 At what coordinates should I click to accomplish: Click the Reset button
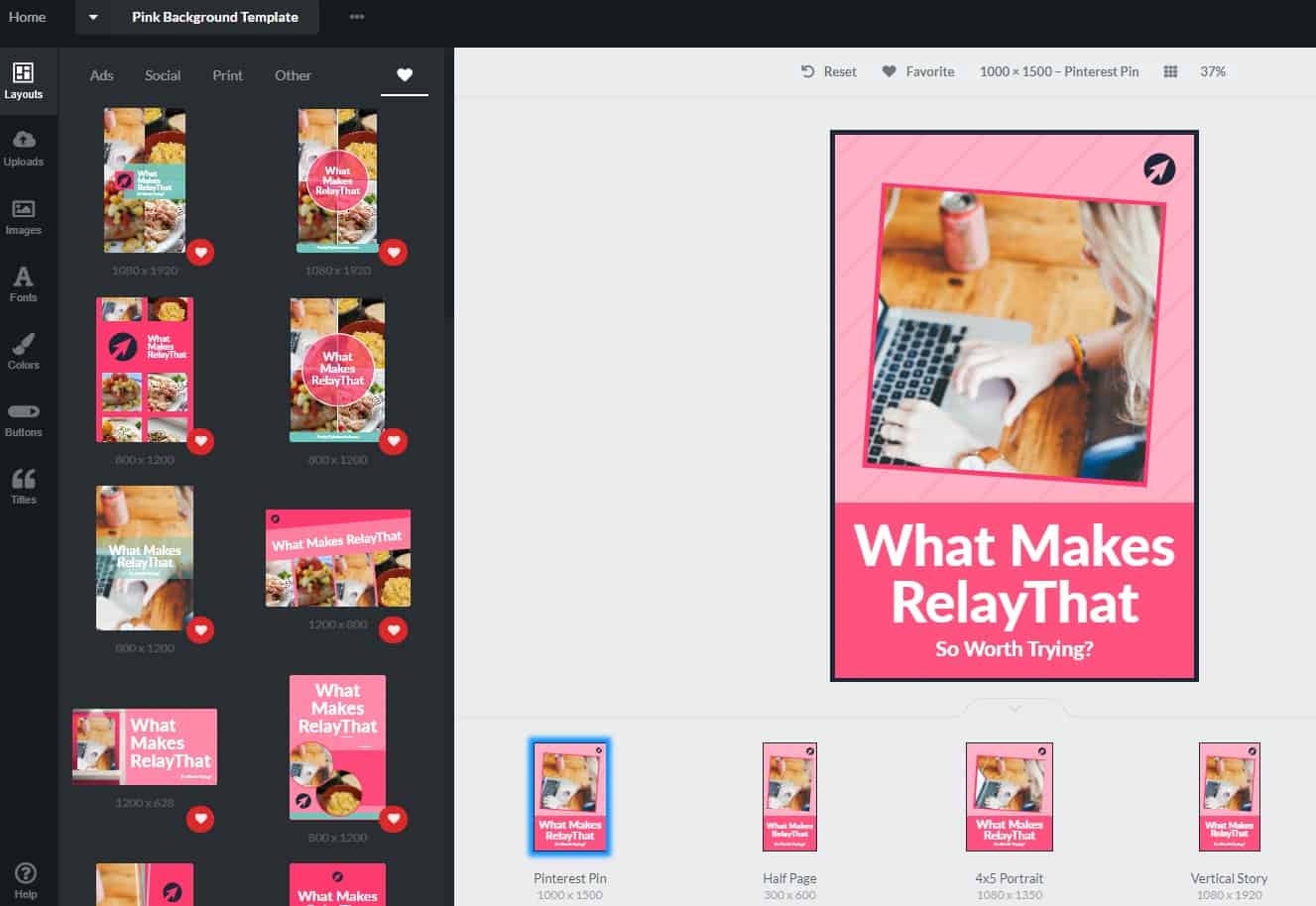tap(829, 71)
